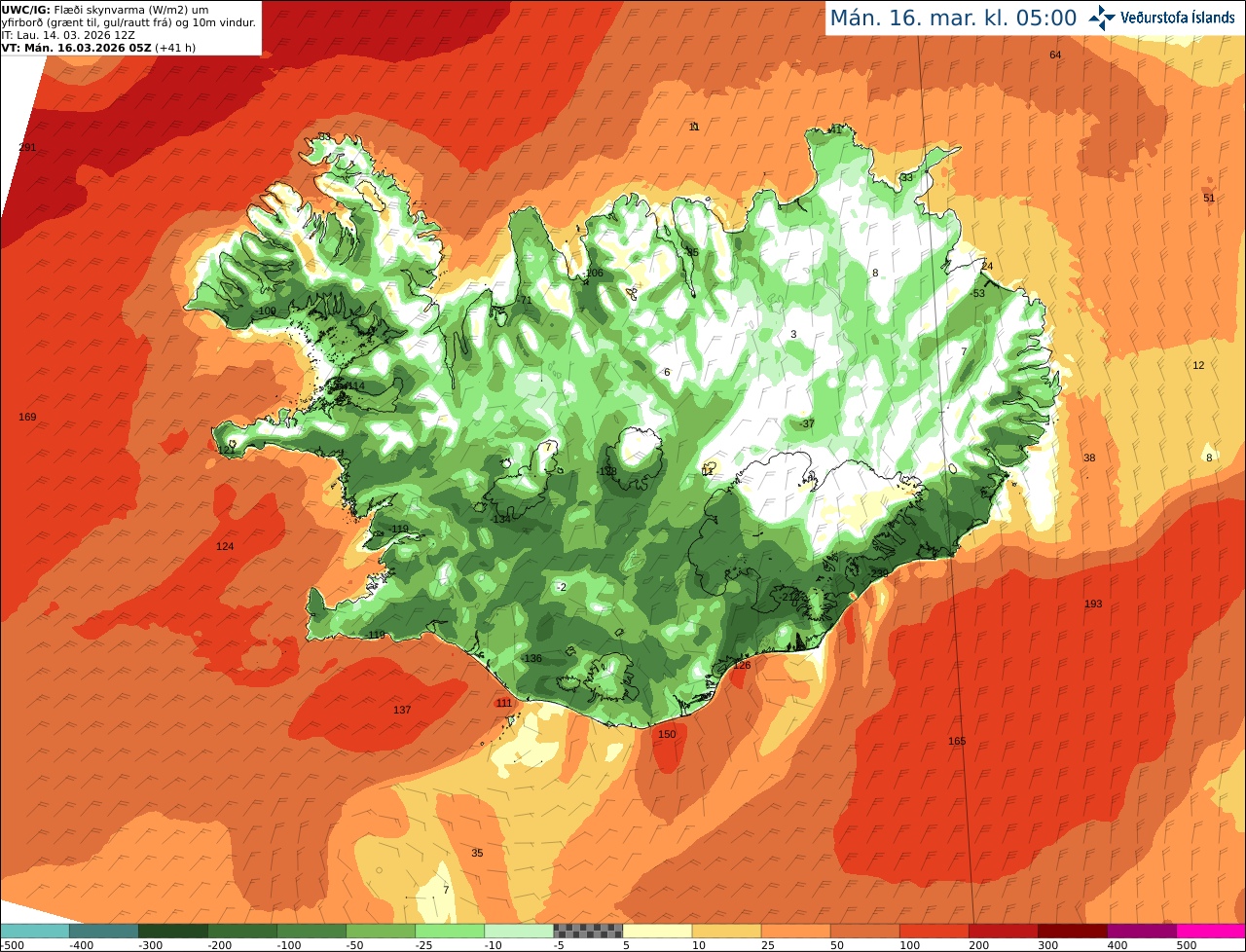Click the 25 to 50 orange legend swatch
This screenshot has width=1246, height=952.
pyautogui.click(x=795, y=931)
